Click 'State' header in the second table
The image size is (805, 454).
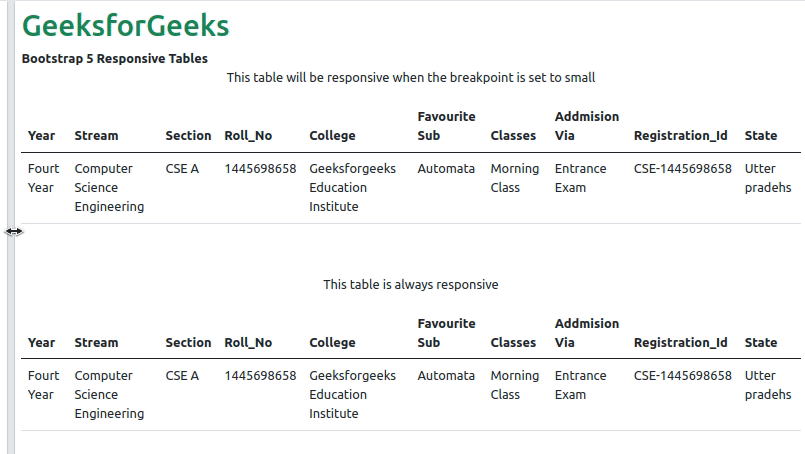click(760, 343)
